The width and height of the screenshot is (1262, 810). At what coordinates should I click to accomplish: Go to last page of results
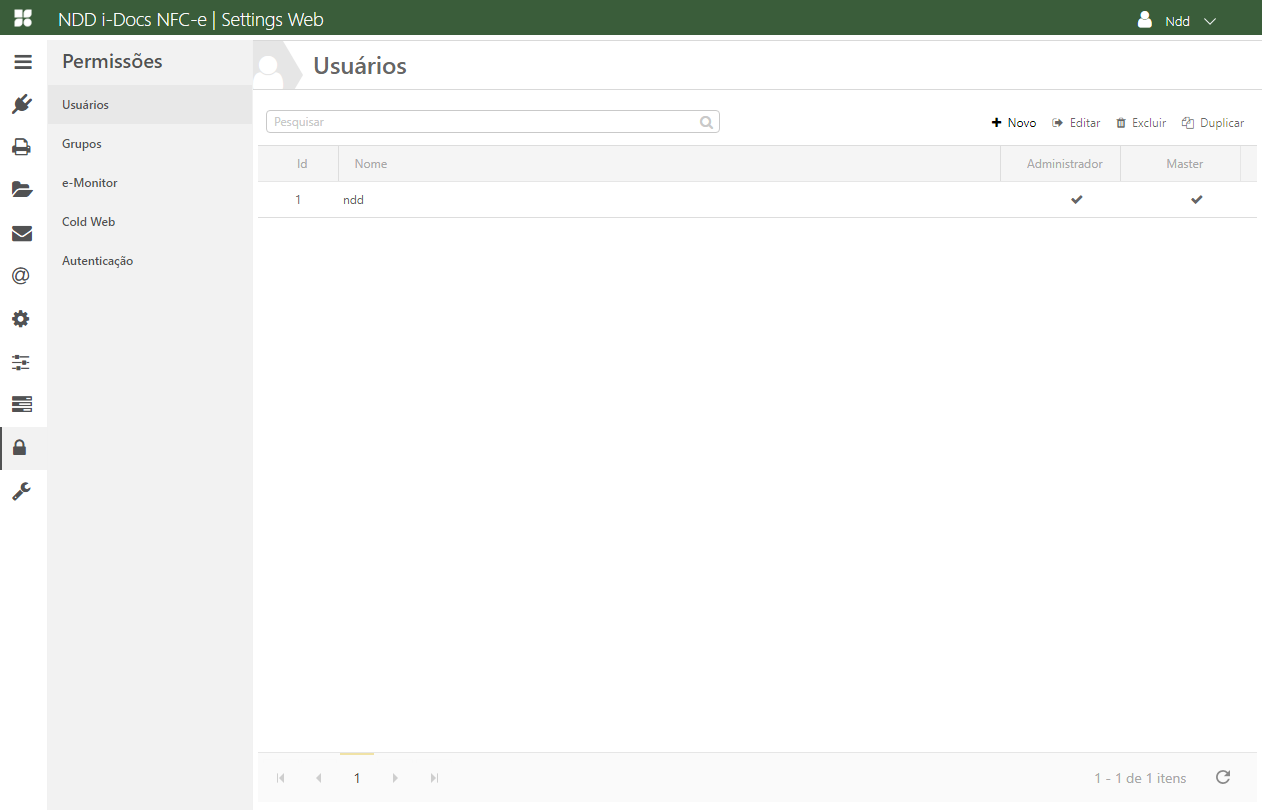[434, 778]
